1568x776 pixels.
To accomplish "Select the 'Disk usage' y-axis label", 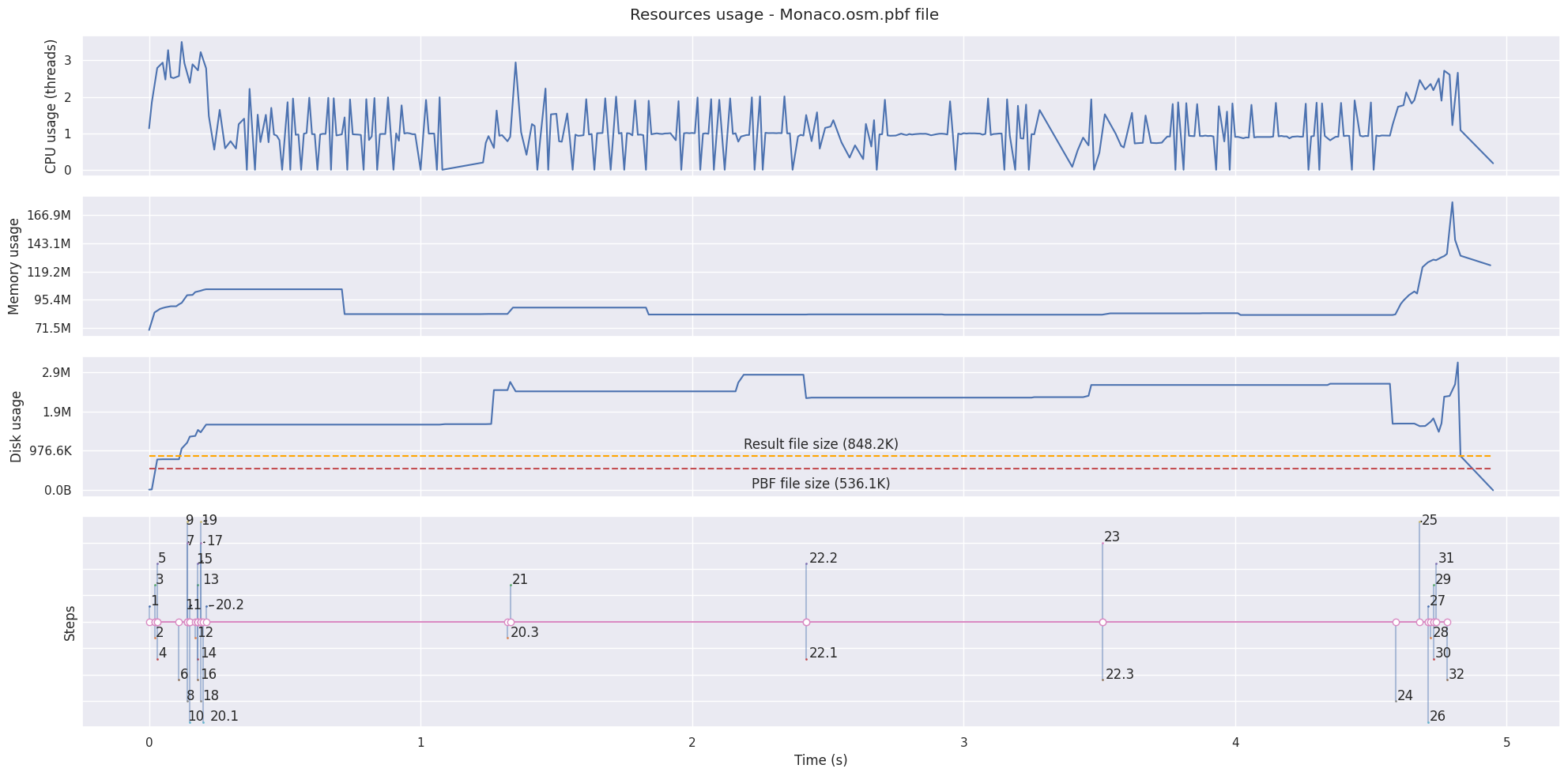I will [16, 428].
